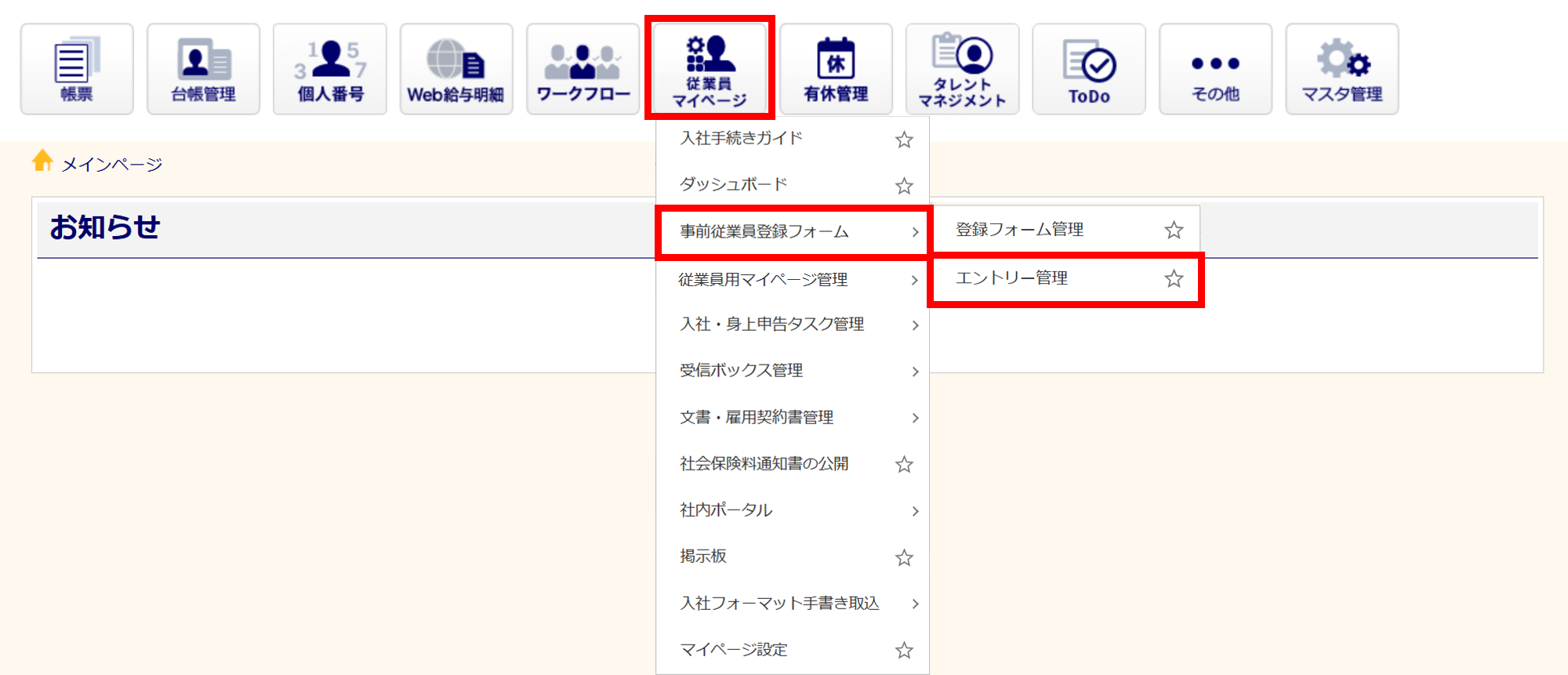Open 個人番号 personal number module
The width and height of the screenshot is (1568, 675).
tap(330, 69)
